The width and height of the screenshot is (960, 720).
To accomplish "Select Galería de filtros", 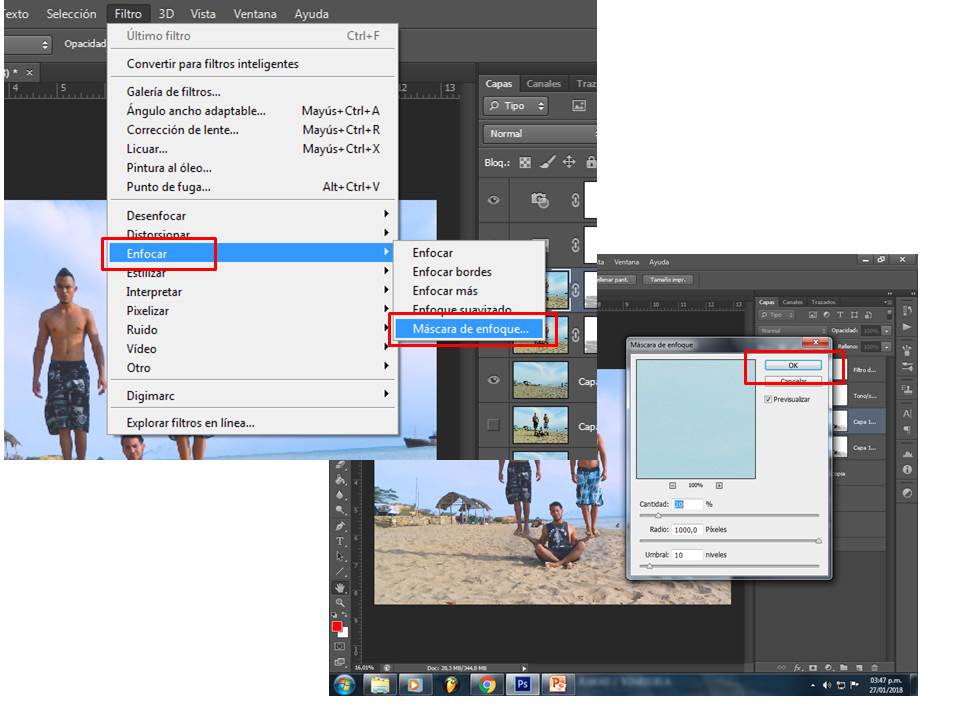I will 173,92.
